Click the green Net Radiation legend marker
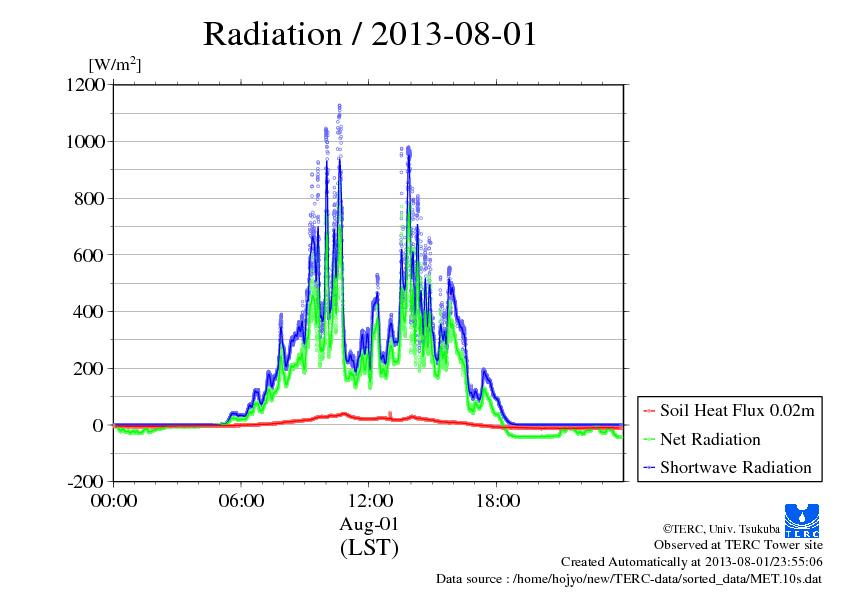The width and height of the screenshot is (842, 595). tap(649, 439)
